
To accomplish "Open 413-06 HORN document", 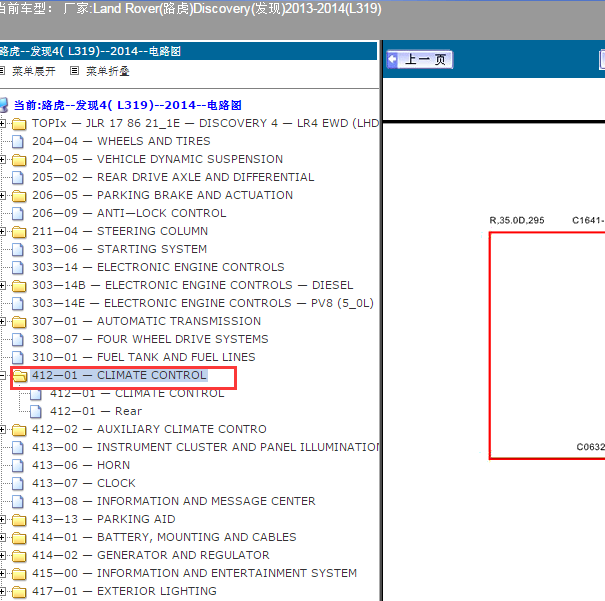I will (x=81, y=465).
